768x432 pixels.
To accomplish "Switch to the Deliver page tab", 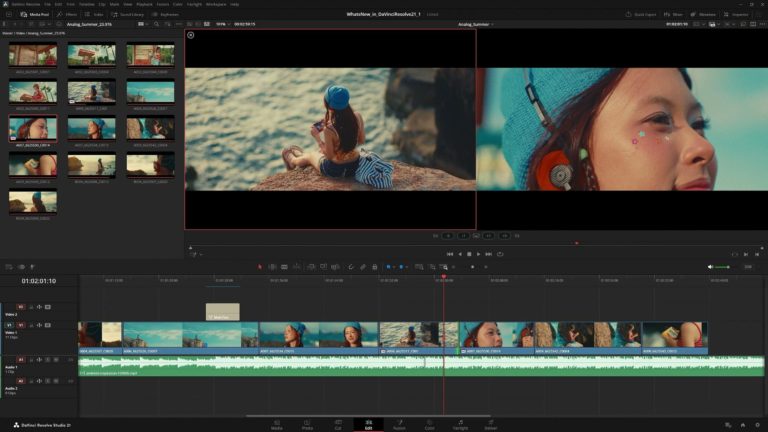I will point(491,425).
